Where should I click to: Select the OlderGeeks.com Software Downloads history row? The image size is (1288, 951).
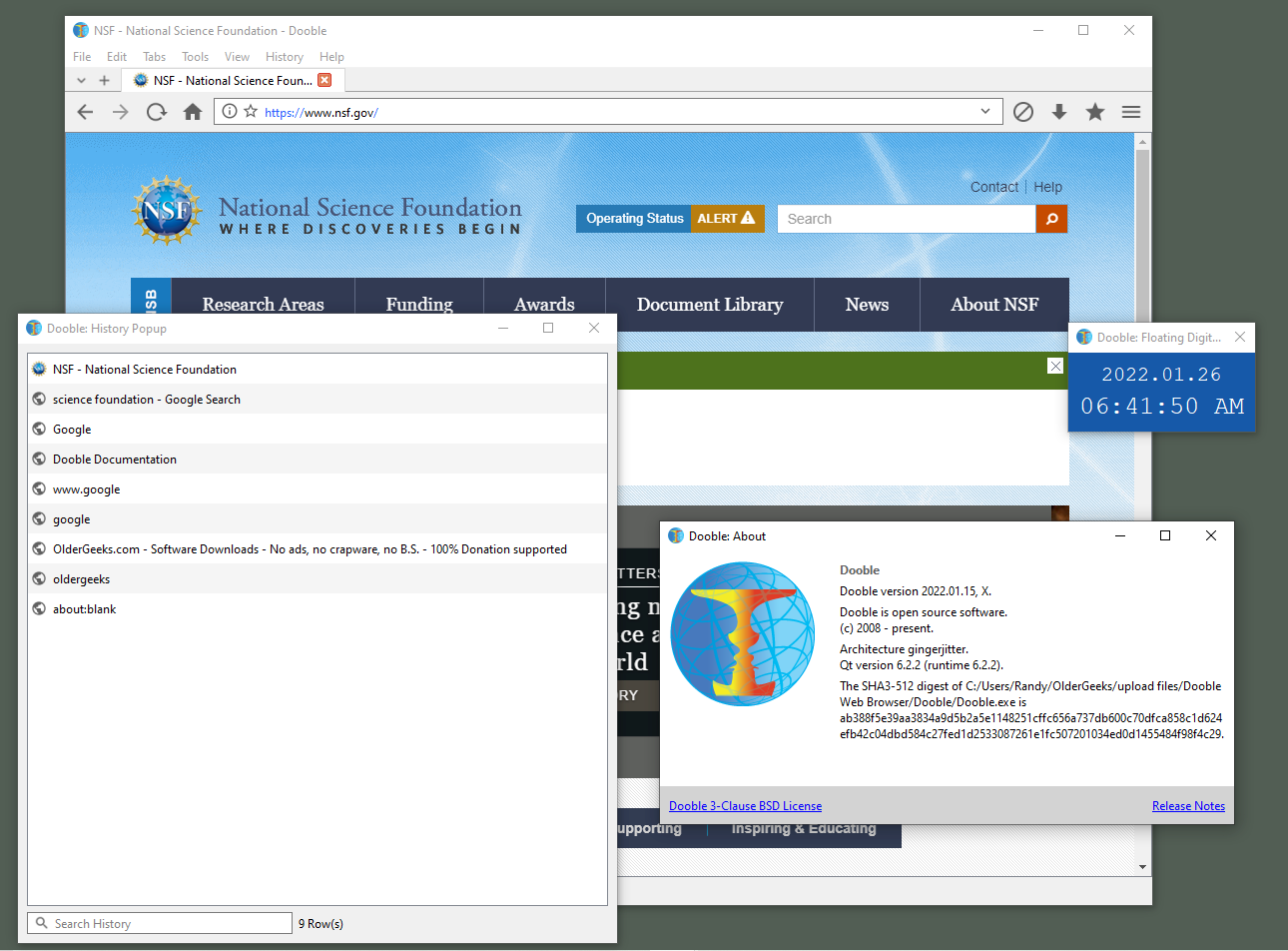(318, 548)
